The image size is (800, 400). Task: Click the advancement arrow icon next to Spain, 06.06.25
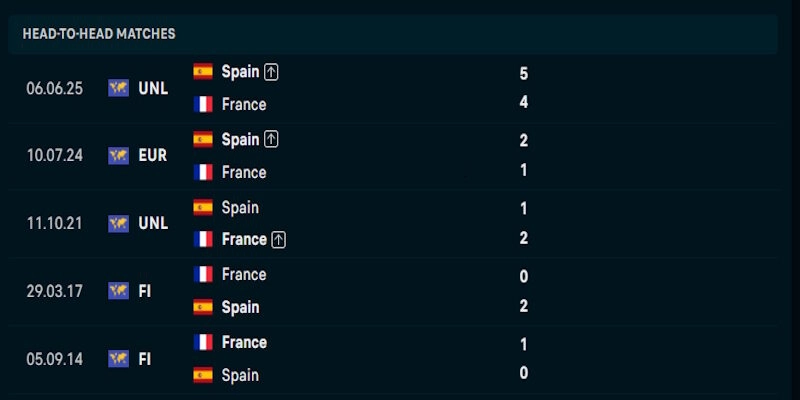click(x=271, y=72)
